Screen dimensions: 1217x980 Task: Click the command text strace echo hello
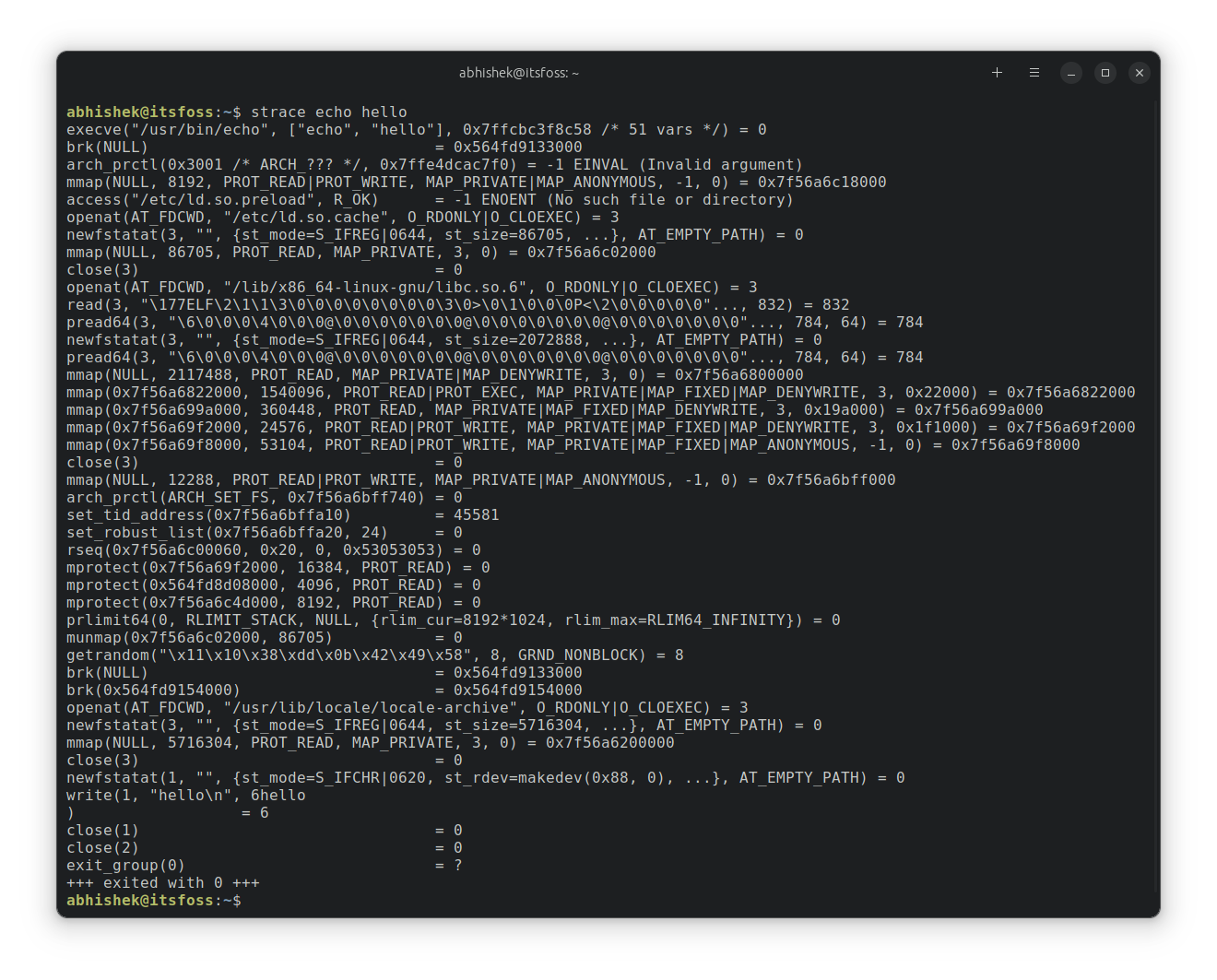[329, 112]
